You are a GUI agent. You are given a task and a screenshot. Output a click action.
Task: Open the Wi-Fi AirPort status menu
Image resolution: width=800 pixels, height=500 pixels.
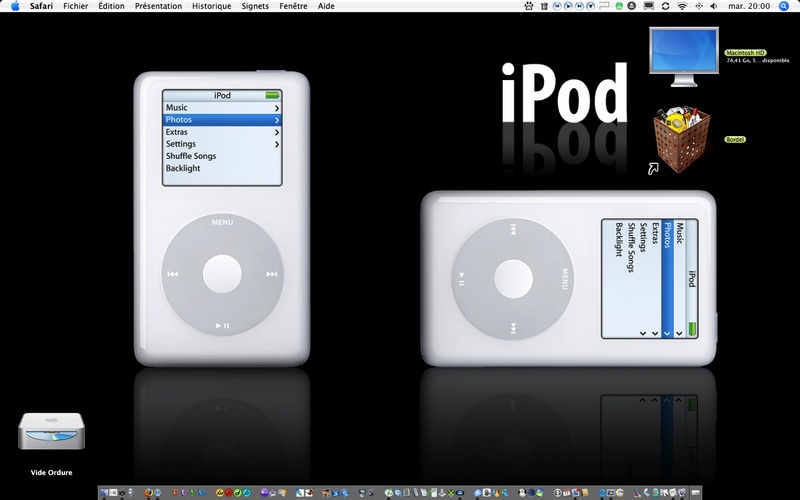pyautogui.click(x=682, y=6)
